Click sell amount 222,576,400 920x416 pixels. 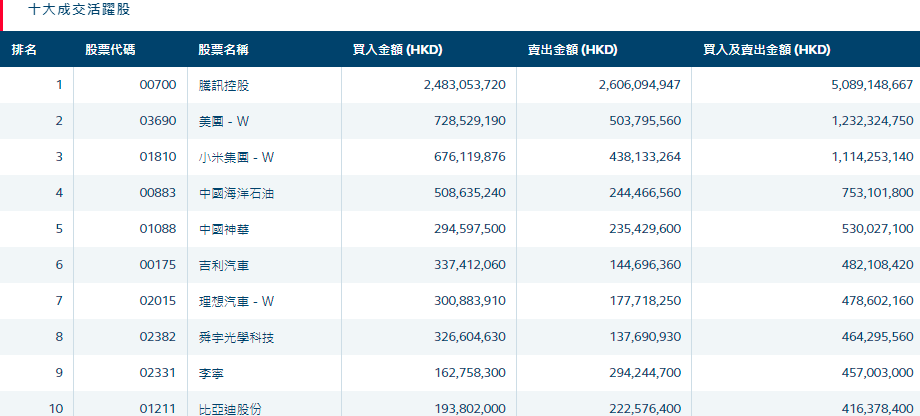(x=645, y=409)
